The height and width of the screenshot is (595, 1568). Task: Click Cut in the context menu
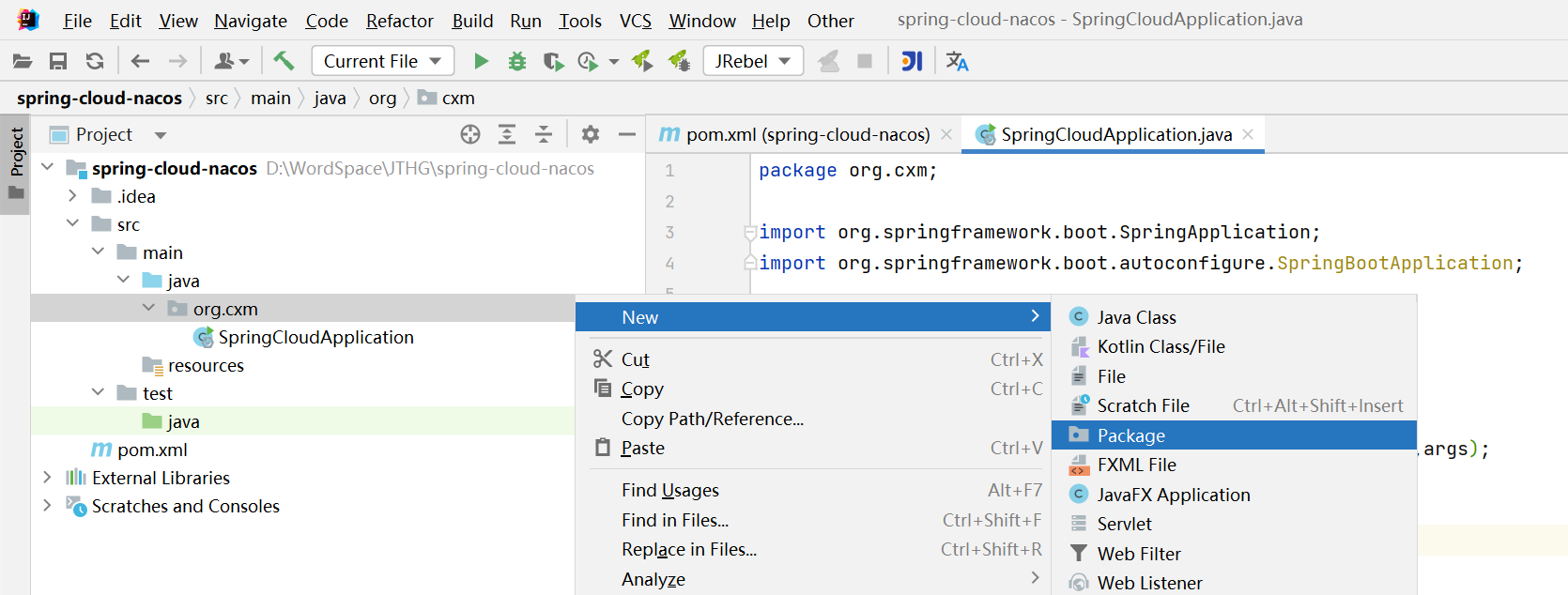(x=813, y=359)
